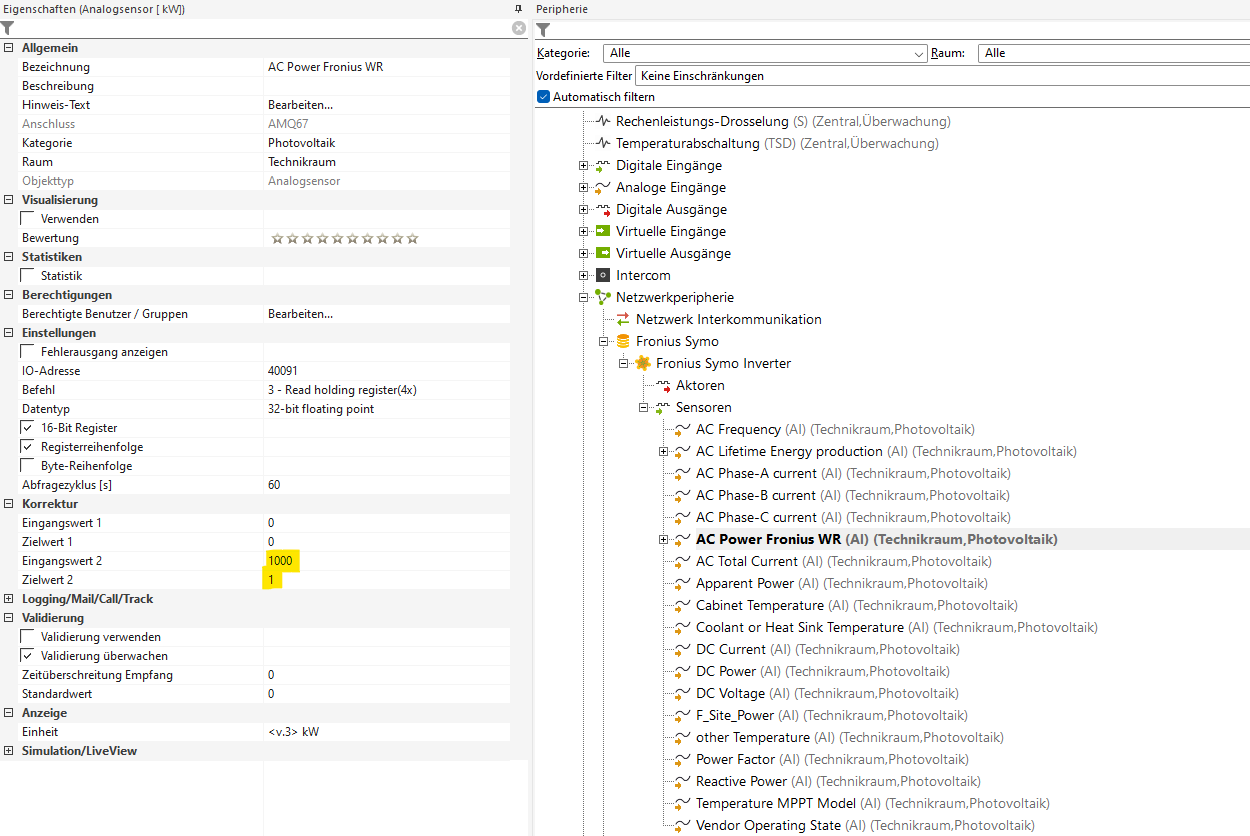Screen dimensions: 1250x836
Task: Click the Einheit value <v.3> kW
Action: click(x=293, y=732)
